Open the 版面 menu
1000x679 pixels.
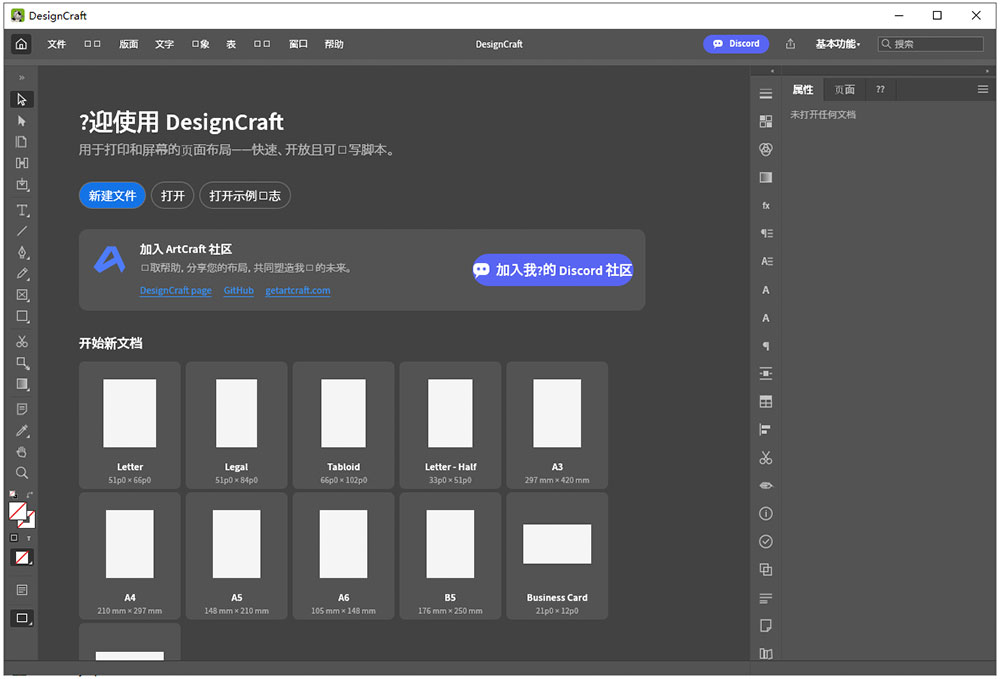[128, 44]
